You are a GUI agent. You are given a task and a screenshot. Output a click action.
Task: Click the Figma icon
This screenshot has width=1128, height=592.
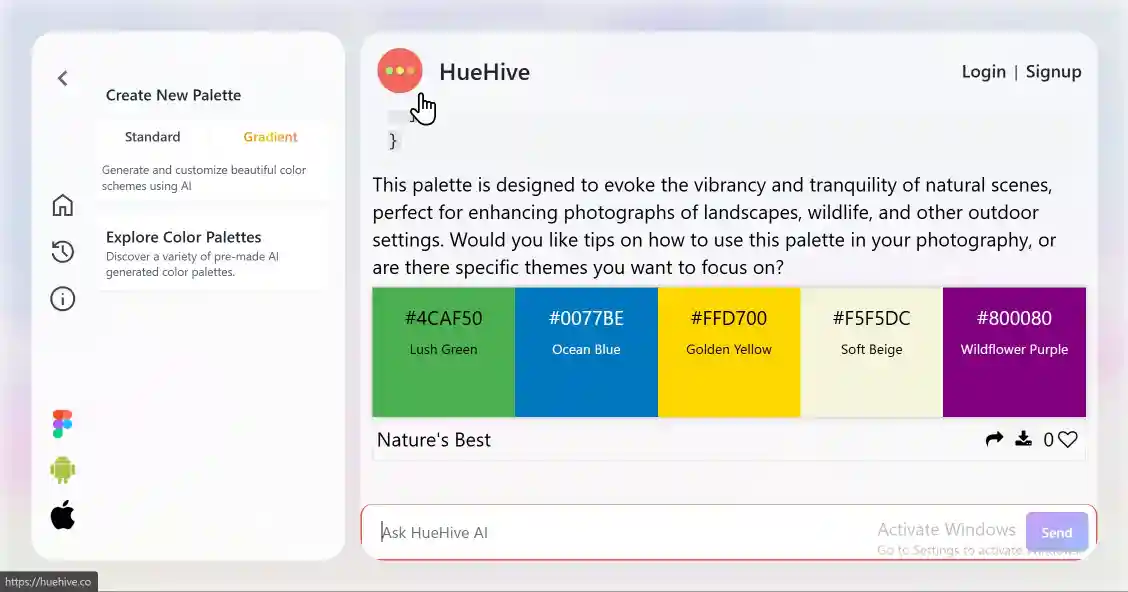pyautogui.click(x=61, y=423)
